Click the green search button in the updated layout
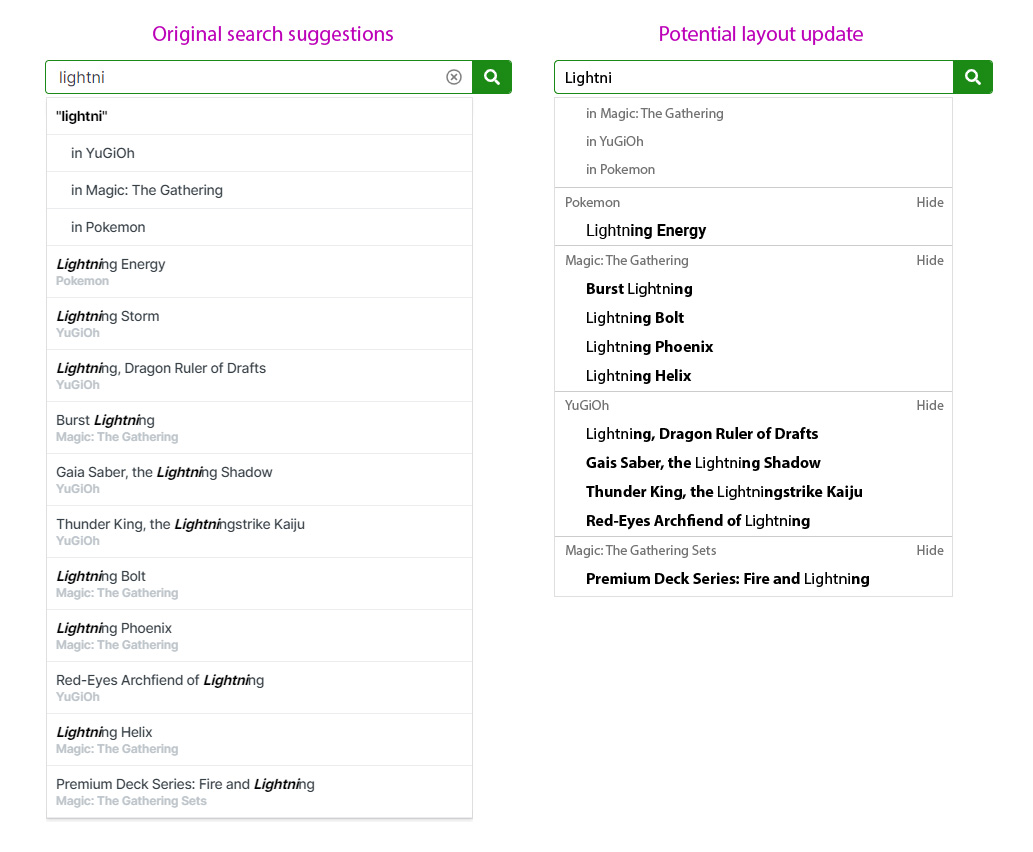This screenshot has height=852, width=1033. [x=973, y=77]
